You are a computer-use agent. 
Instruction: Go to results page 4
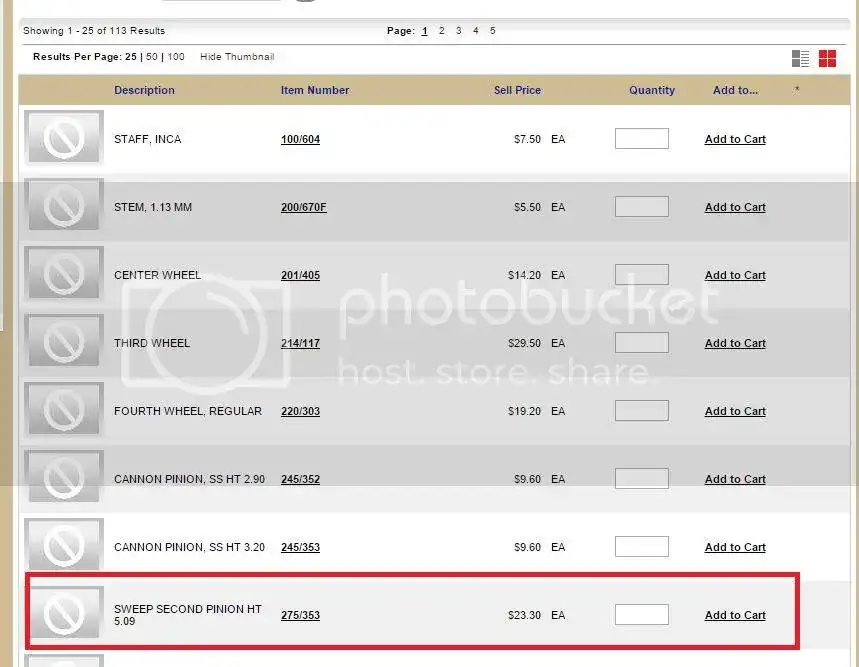point(476,31)
